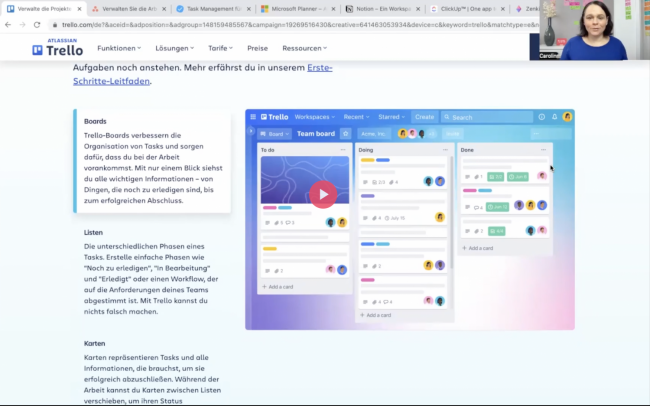Open Workspaces dropdown in demo board
Viewport: 650px width, 406px height.
(315, 117)
